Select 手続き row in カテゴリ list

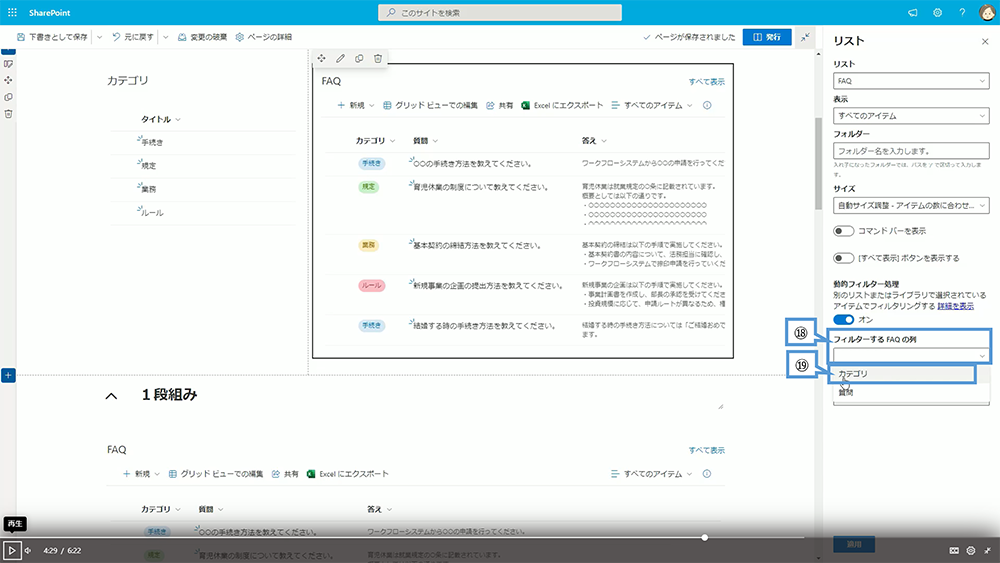pyautogui.click(x=203, y=143)
